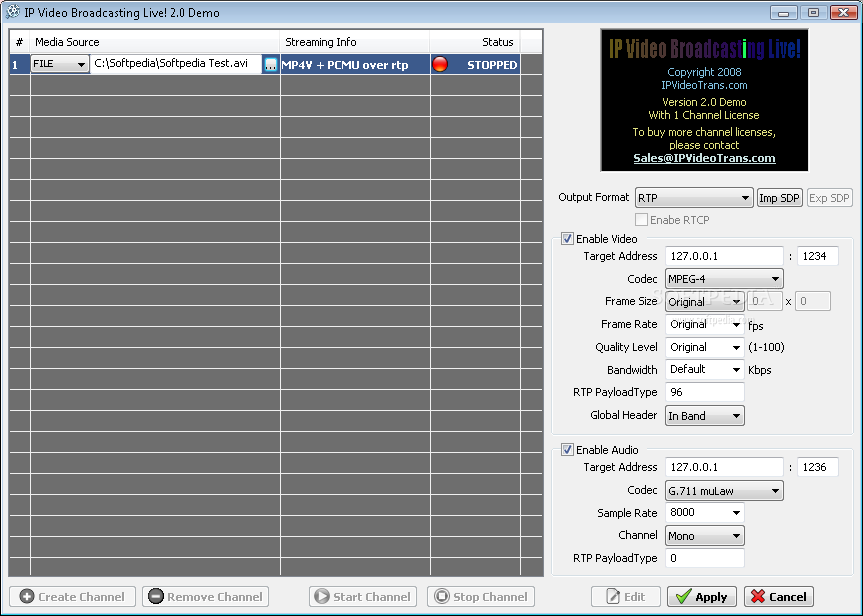Open the audio Codec G.711 muLaw dropdown
The height and width of the screenshot is (616, 863).
(x=724, y=490)
